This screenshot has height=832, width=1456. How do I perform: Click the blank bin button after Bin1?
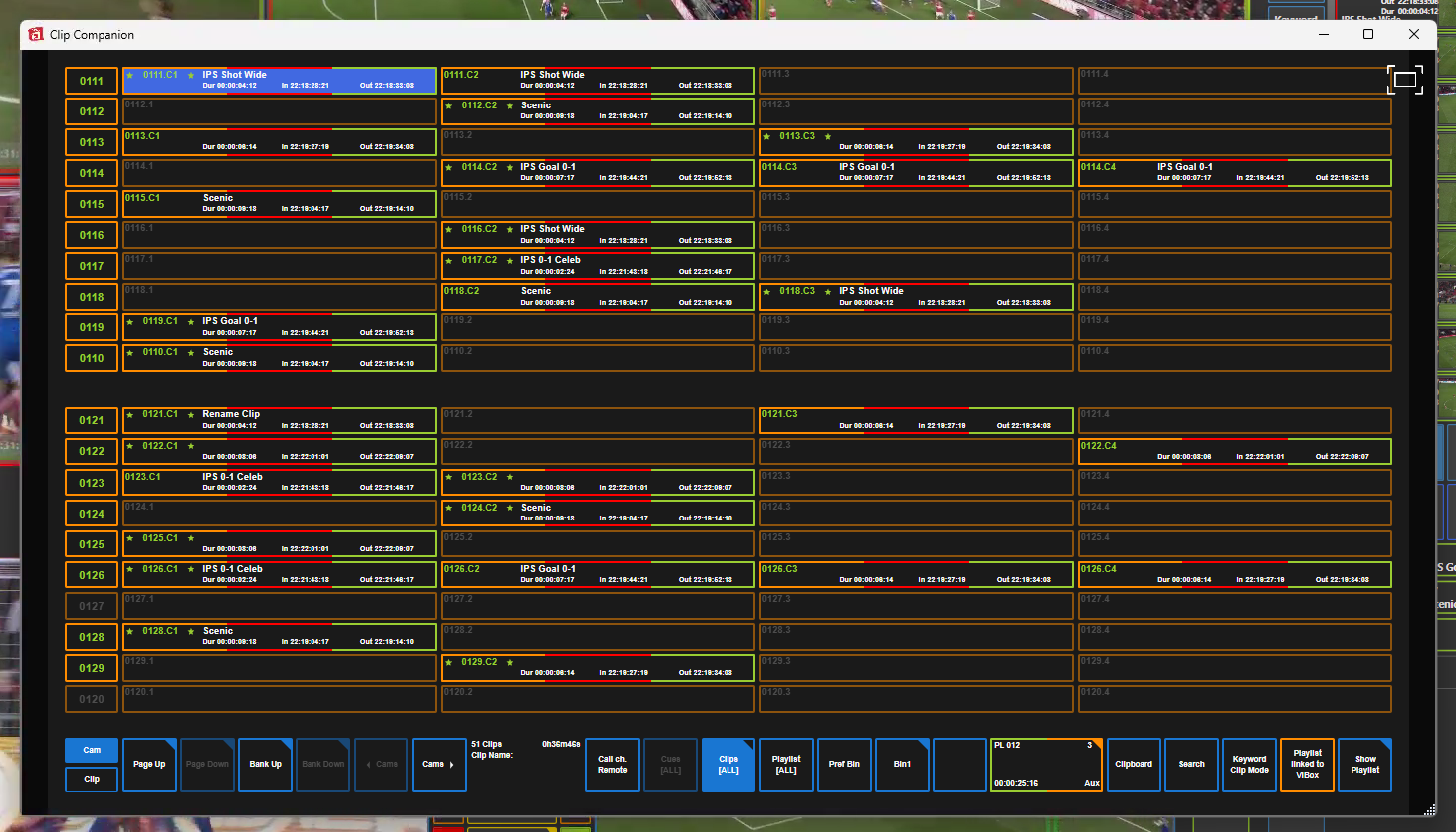960,765
